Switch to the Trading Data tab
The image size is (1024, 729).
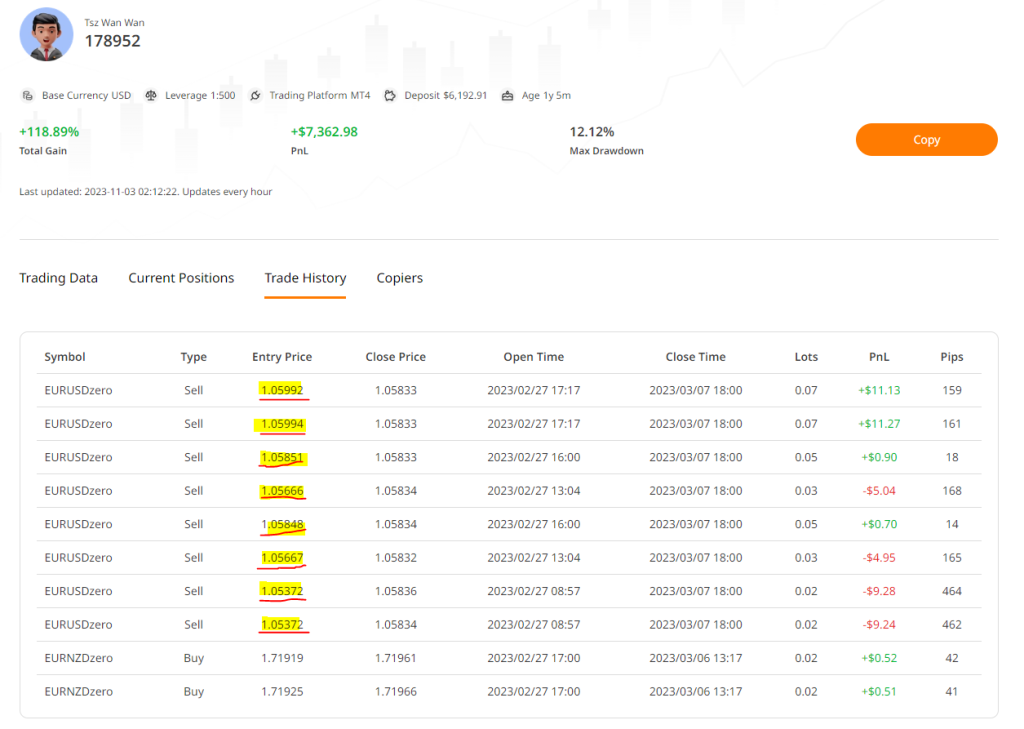click(x=58, y=278)
